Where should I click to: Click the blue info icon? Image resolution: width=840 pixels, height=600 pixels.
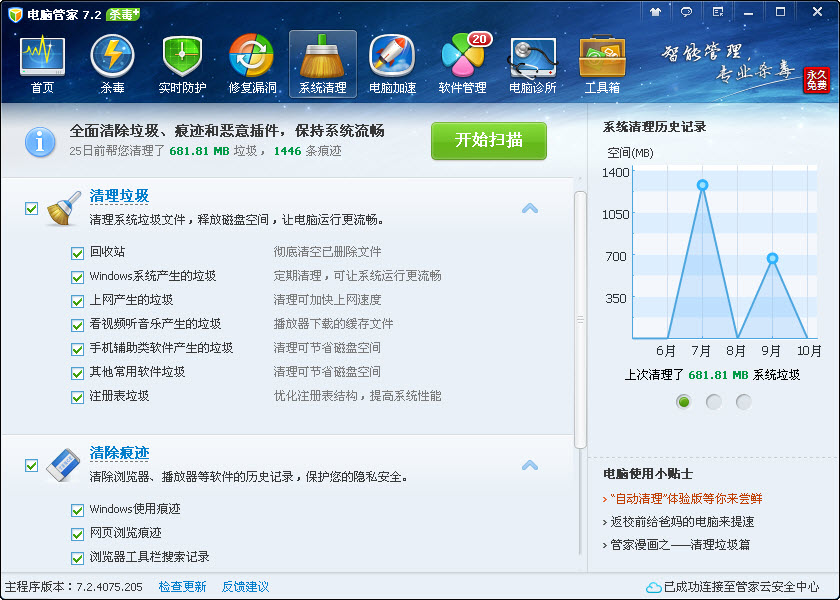(40, 142)
